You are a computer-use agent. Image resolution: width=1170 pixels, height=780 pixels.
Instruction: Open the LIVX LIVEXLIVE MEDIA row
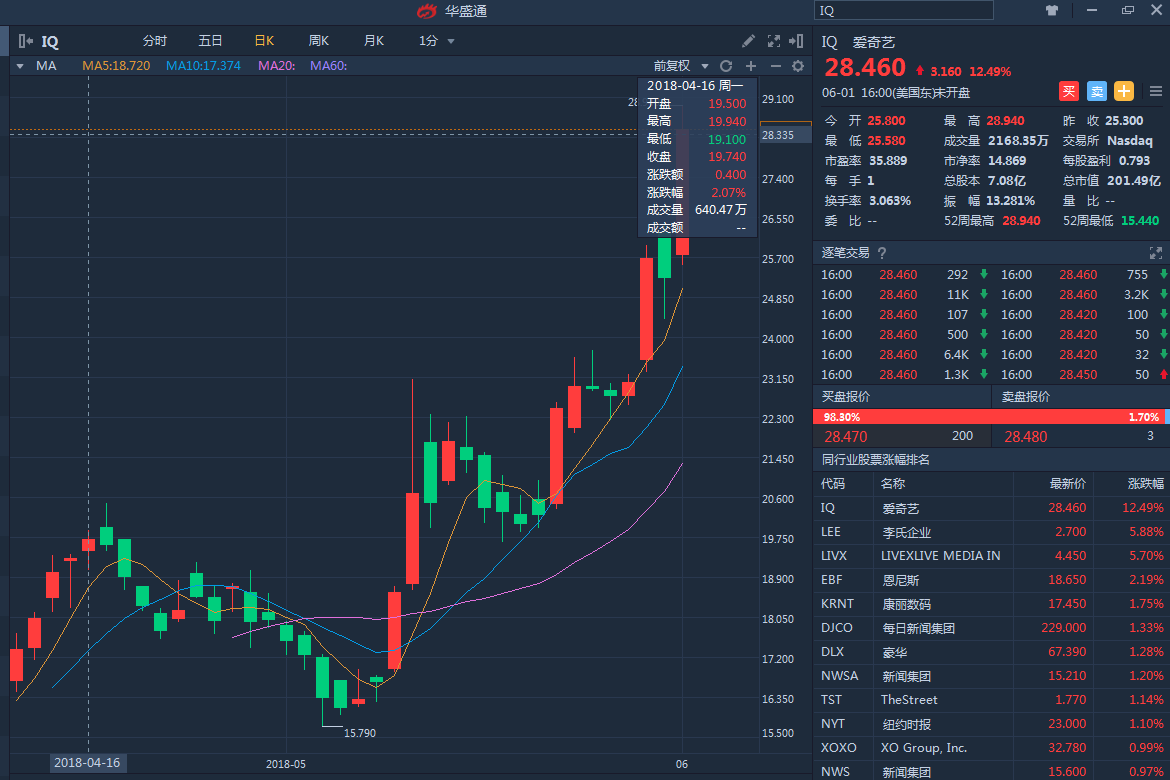(x=992, y=556)
